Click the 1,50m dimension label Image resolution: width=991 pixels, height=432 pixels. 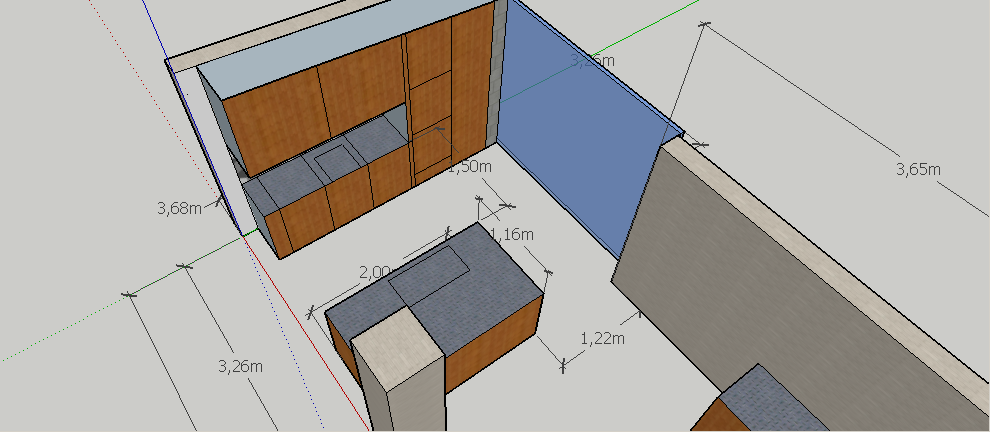[x=469, y=166]
